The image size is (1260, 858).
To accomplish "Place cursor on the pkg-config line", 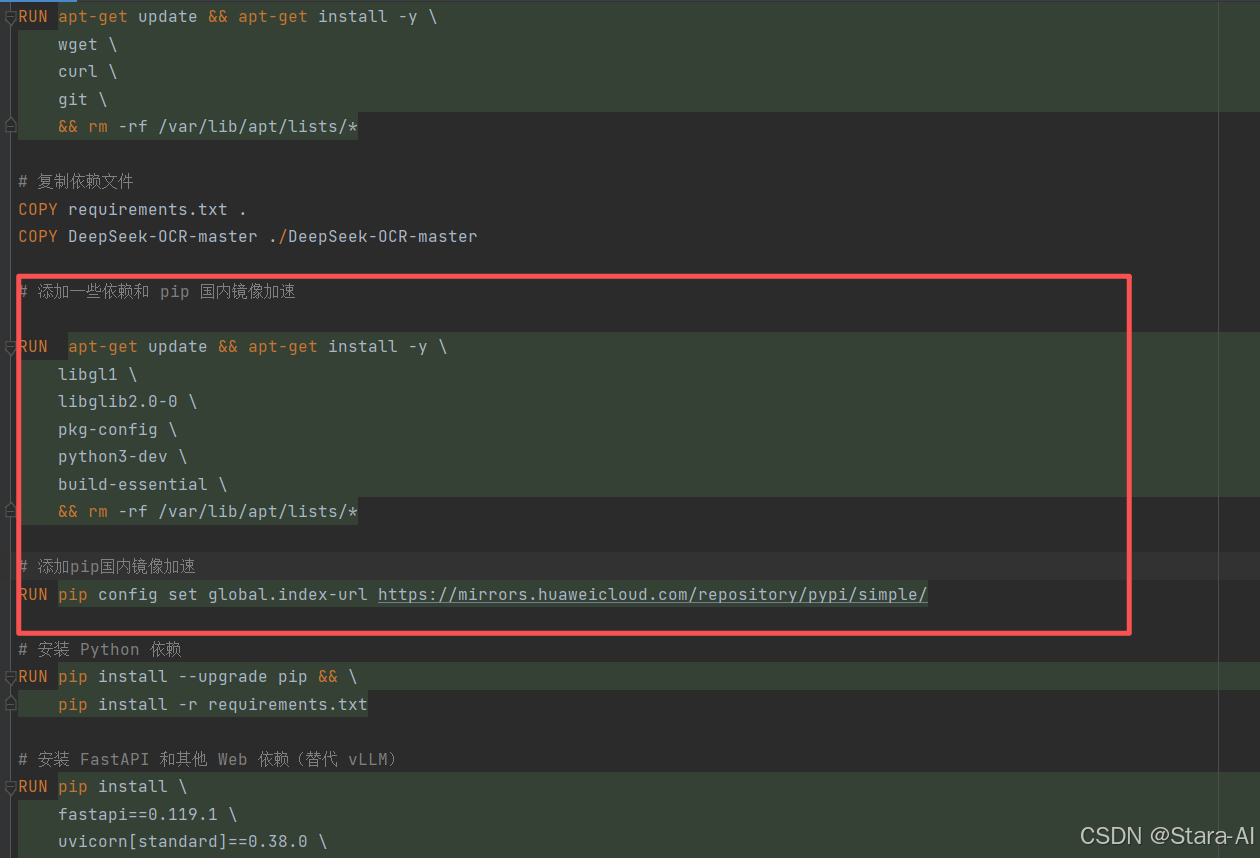I will tap(117, 430).
